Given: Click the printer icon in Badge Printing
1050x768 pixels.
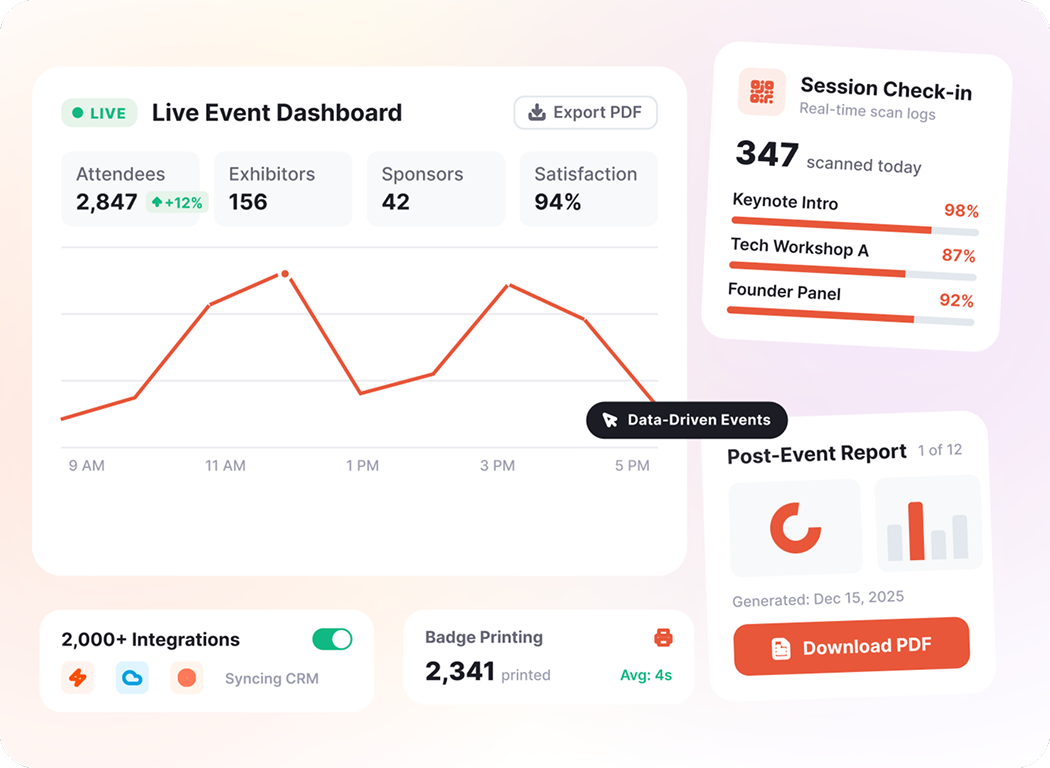Looking at the screenshot, I should [x=663, y=637].
